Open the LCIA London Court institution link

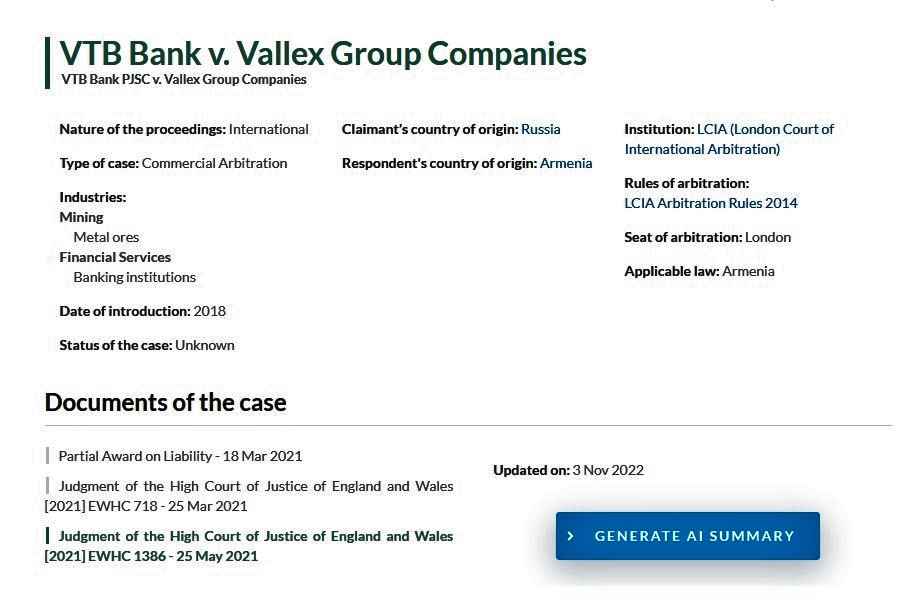pos(729,139)
